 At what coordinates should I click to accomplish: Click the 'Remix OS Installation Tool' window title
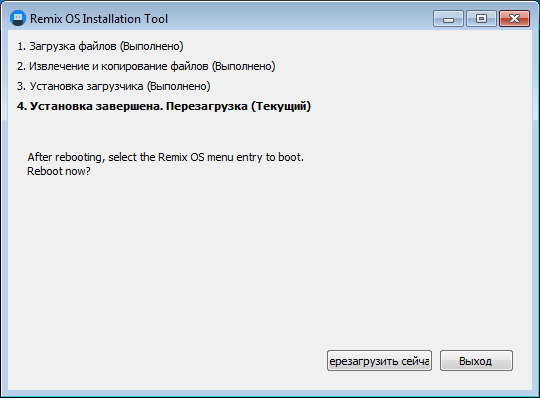click(99, 19)
